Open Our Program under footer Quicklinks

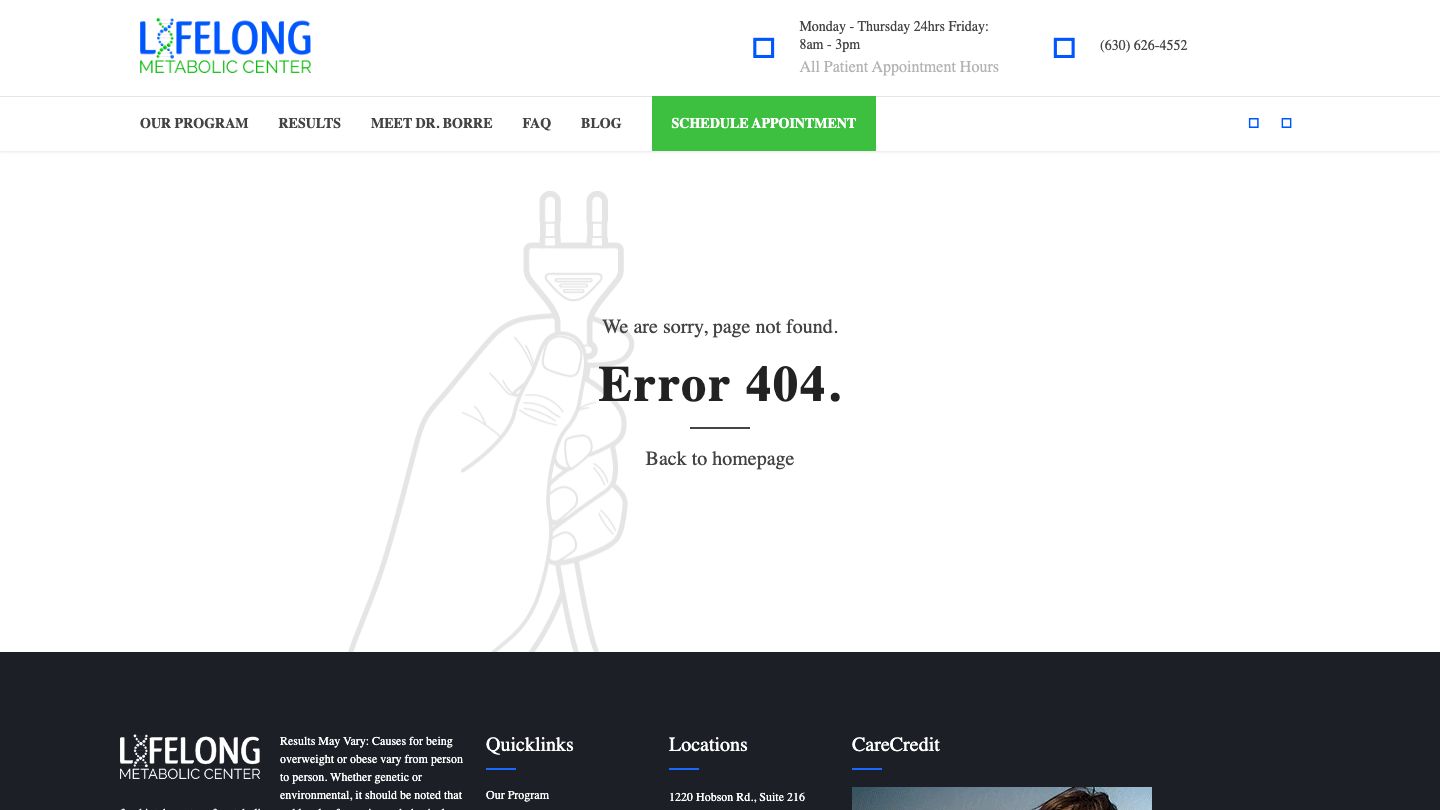517,795
